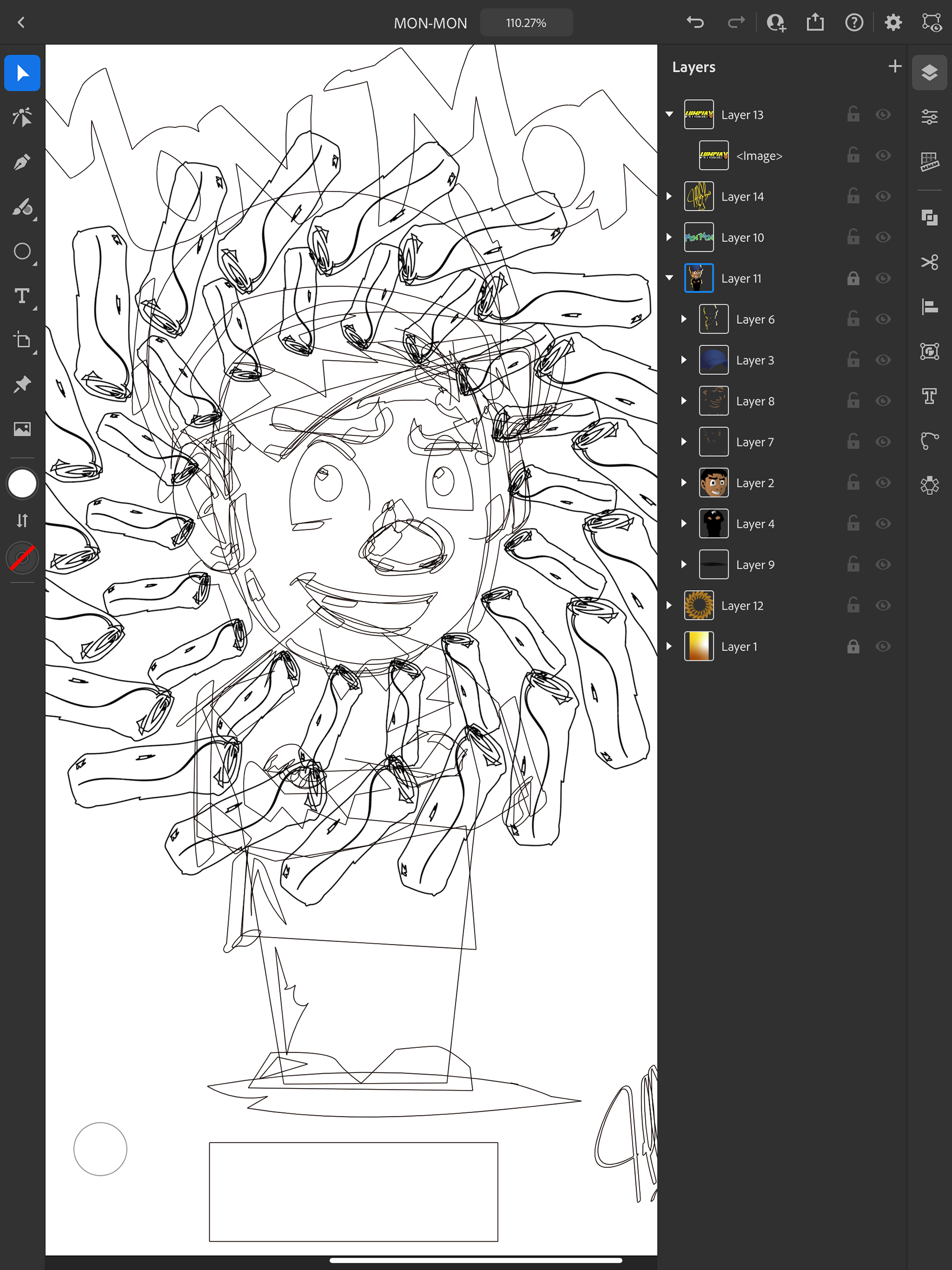952x1270 pixels.
Task: Open the Share export icon
Action: (815, 22)
